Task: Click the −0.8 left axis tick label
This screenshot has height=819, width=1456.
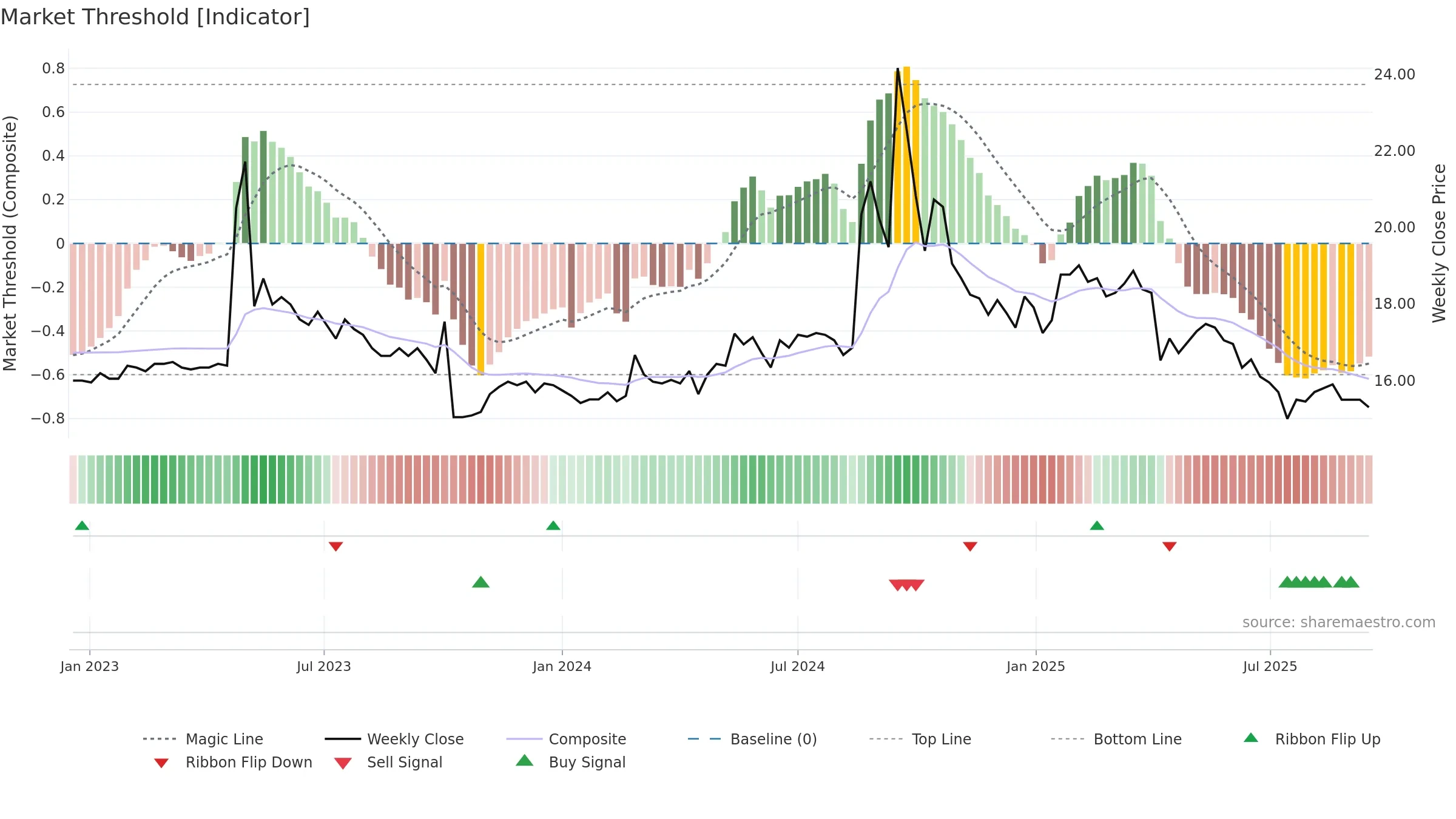Action: pos(48,419)
